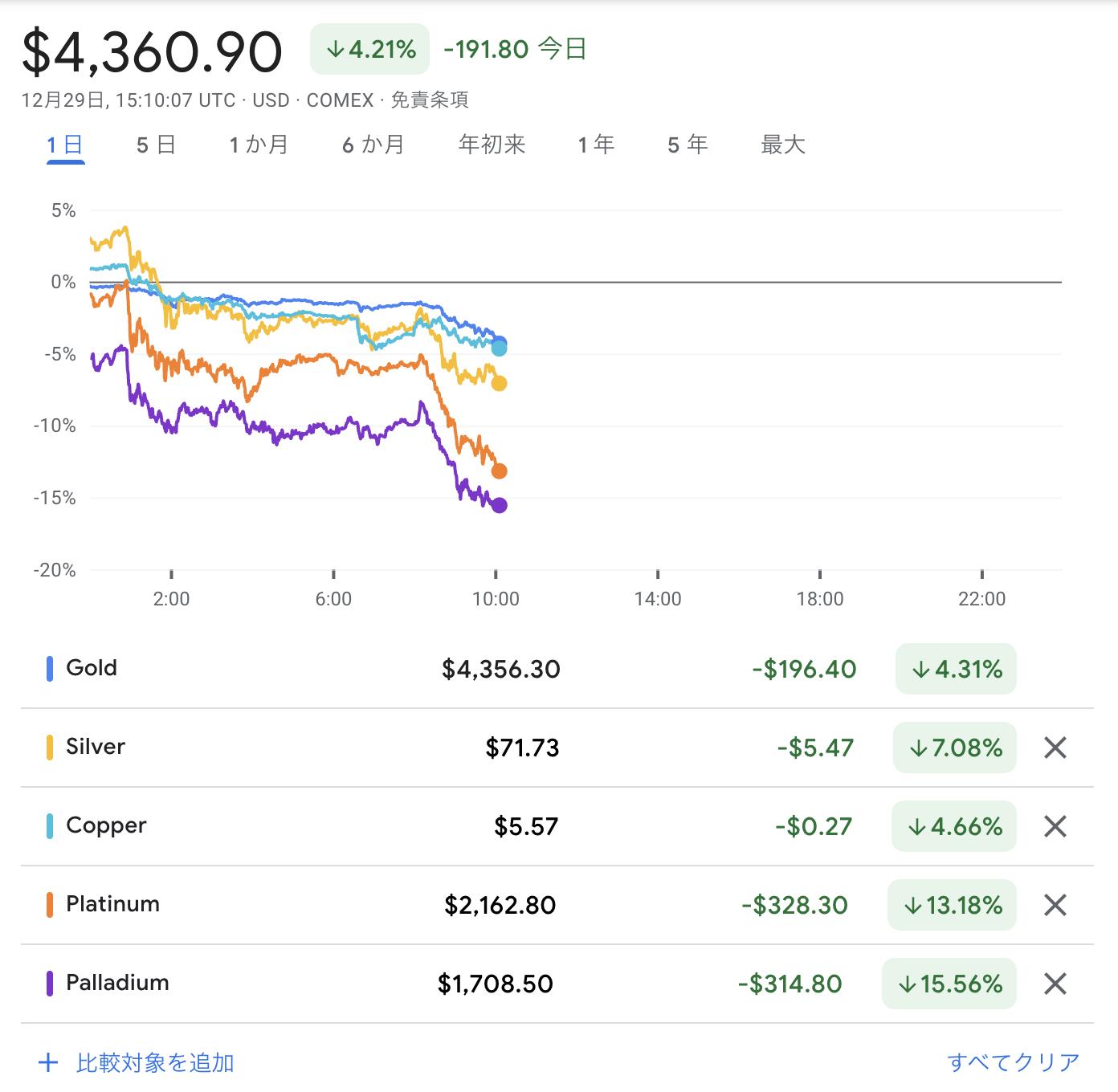Screen dimensions: 1118x1092
Task: Click the yellow Silver endpoint dot on chart
Action: pyautogui.click(x=499, y=384)
